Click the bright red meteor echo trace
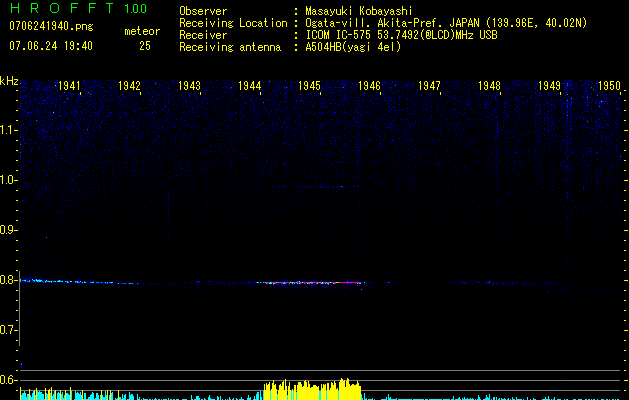629x400 pixels. [x=311, y=282]
